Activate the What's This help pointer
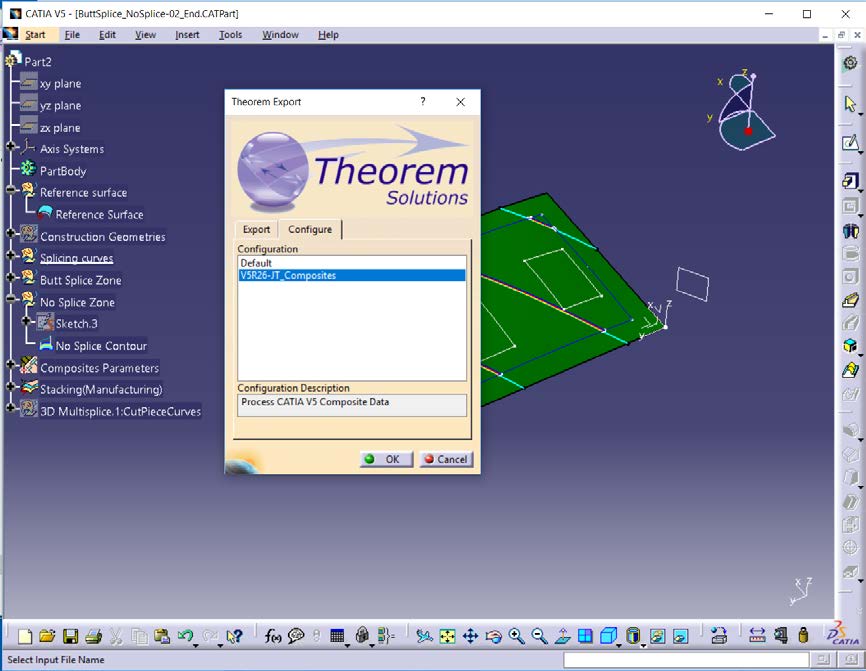Image resolution: width=866 pixels, height=671 pixels. [x=235, y=636]
